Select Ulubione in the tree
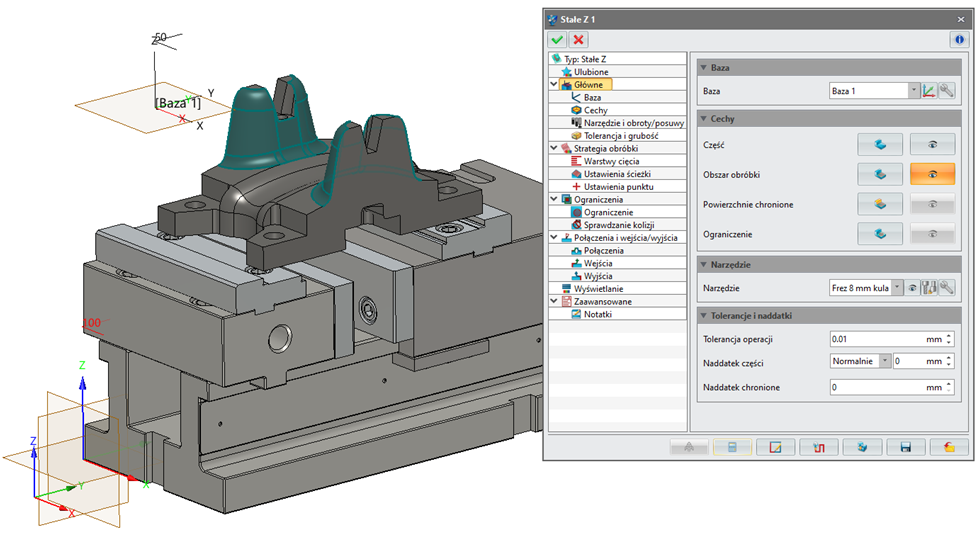Screen dimensions: 979x542 coord(591,72)
